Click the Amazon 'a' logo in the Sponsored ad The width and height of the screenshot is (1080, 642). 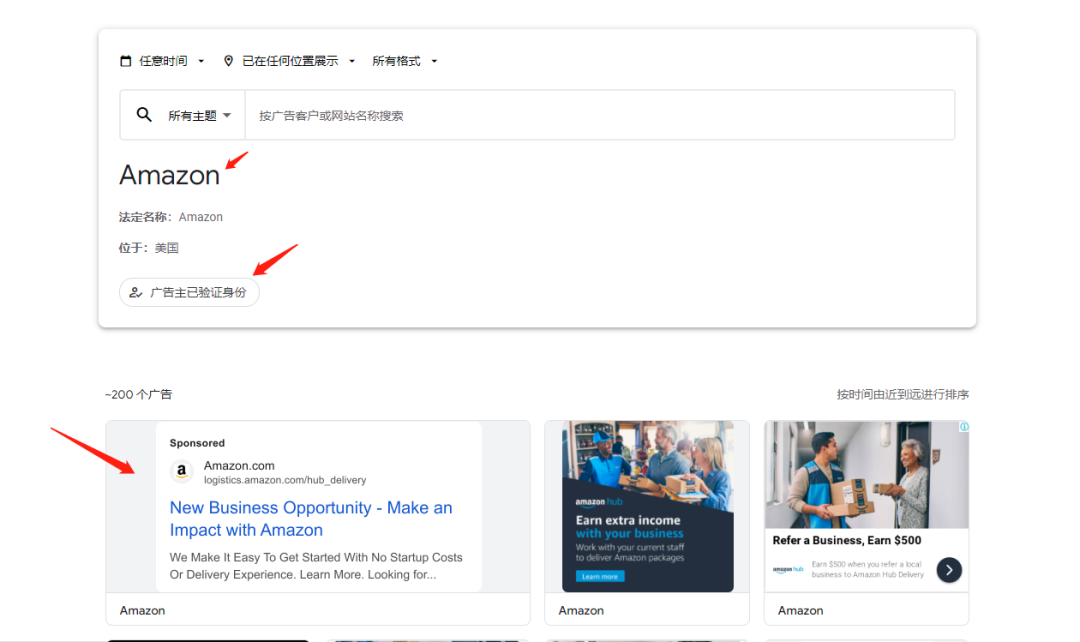point(181,471)
